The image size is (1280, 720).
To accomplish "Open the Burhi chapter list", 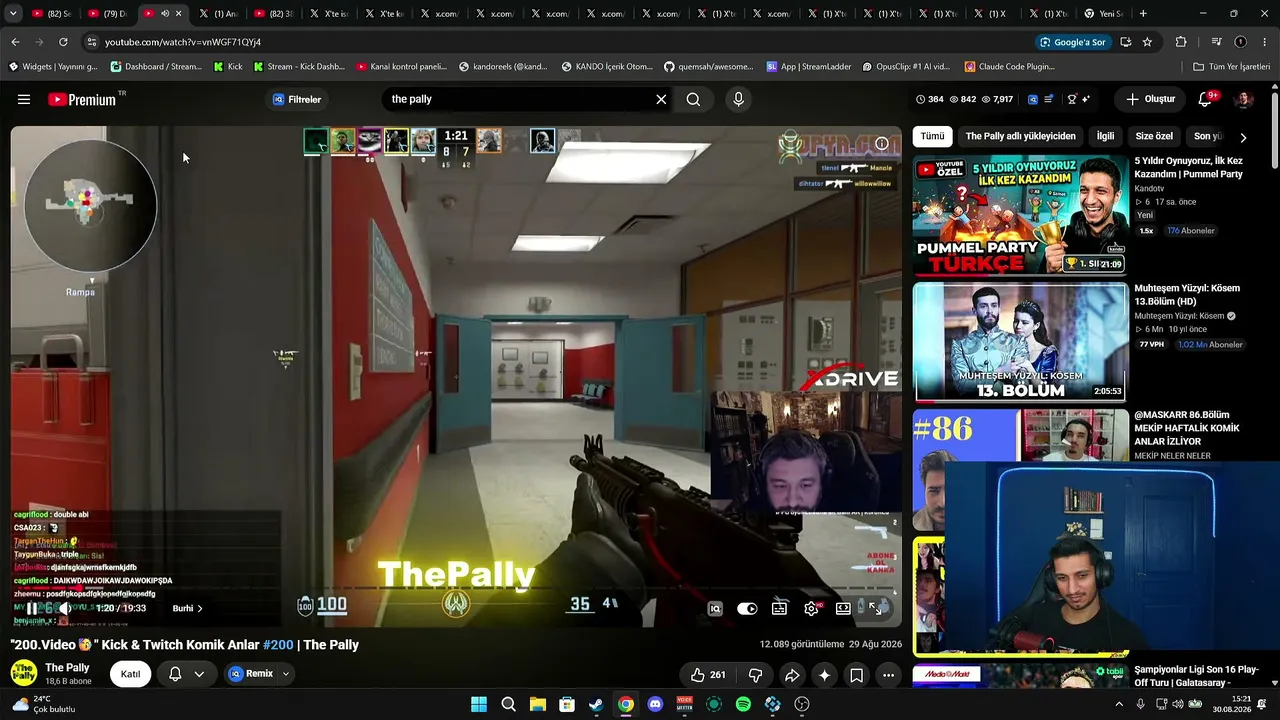I will [x=187, y=608].
